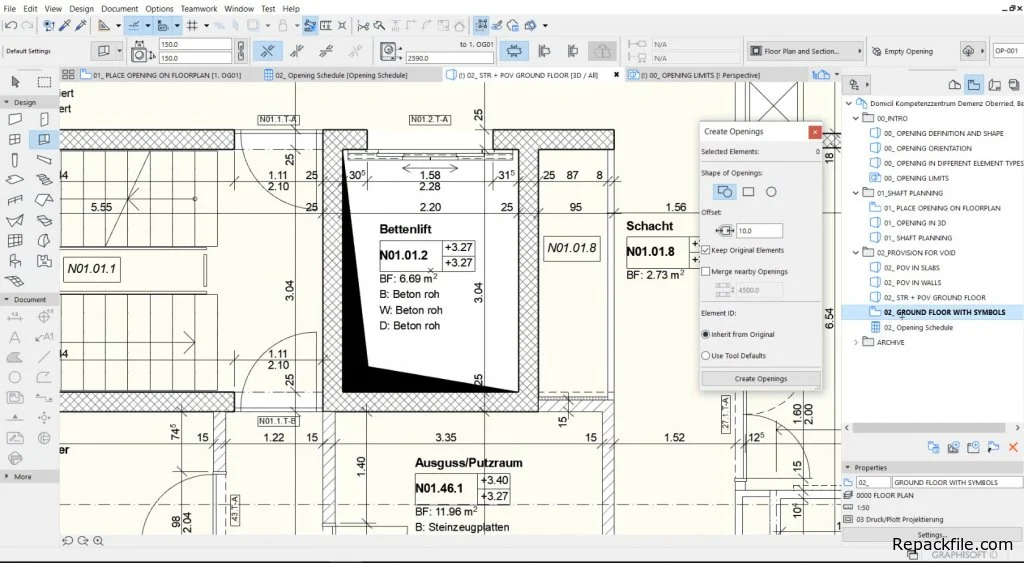Select the polygonal opening shape

[724, 192]
